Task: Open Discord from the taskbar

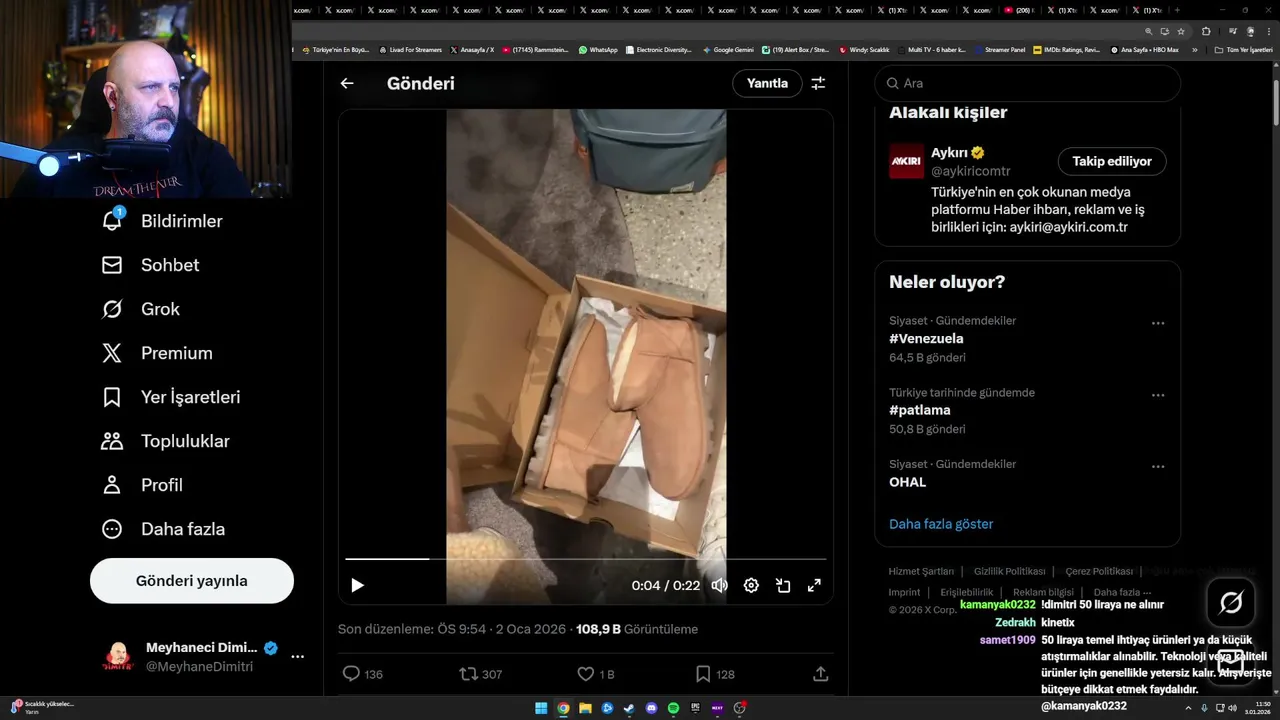Action: 651,708
